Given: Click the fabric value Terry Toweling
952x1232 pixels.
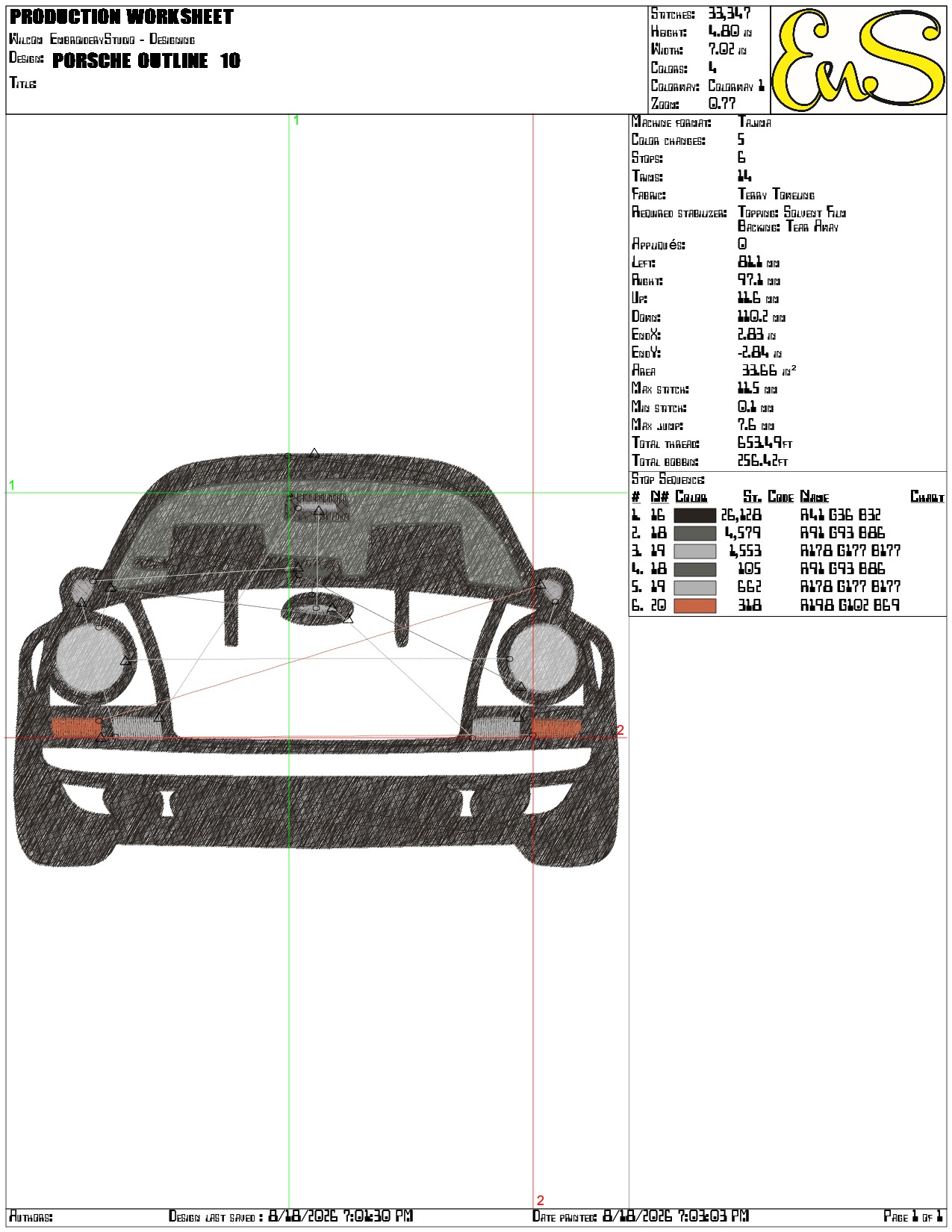Looking at the screenshot, I should coord(777,194).
